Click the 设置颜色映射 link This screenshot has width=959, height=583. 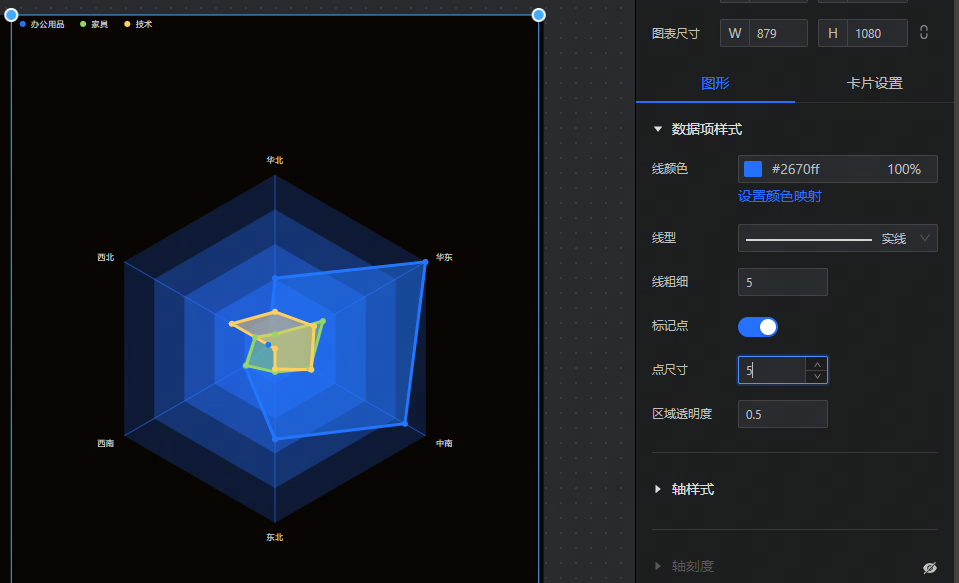point(779,196)
